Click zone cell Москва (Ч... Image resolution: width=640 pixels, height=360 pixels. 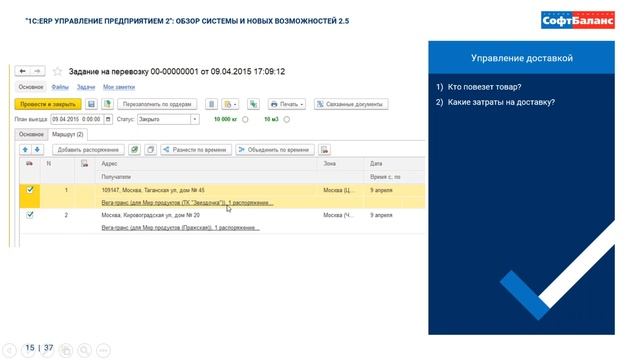(x=338, y=215)
